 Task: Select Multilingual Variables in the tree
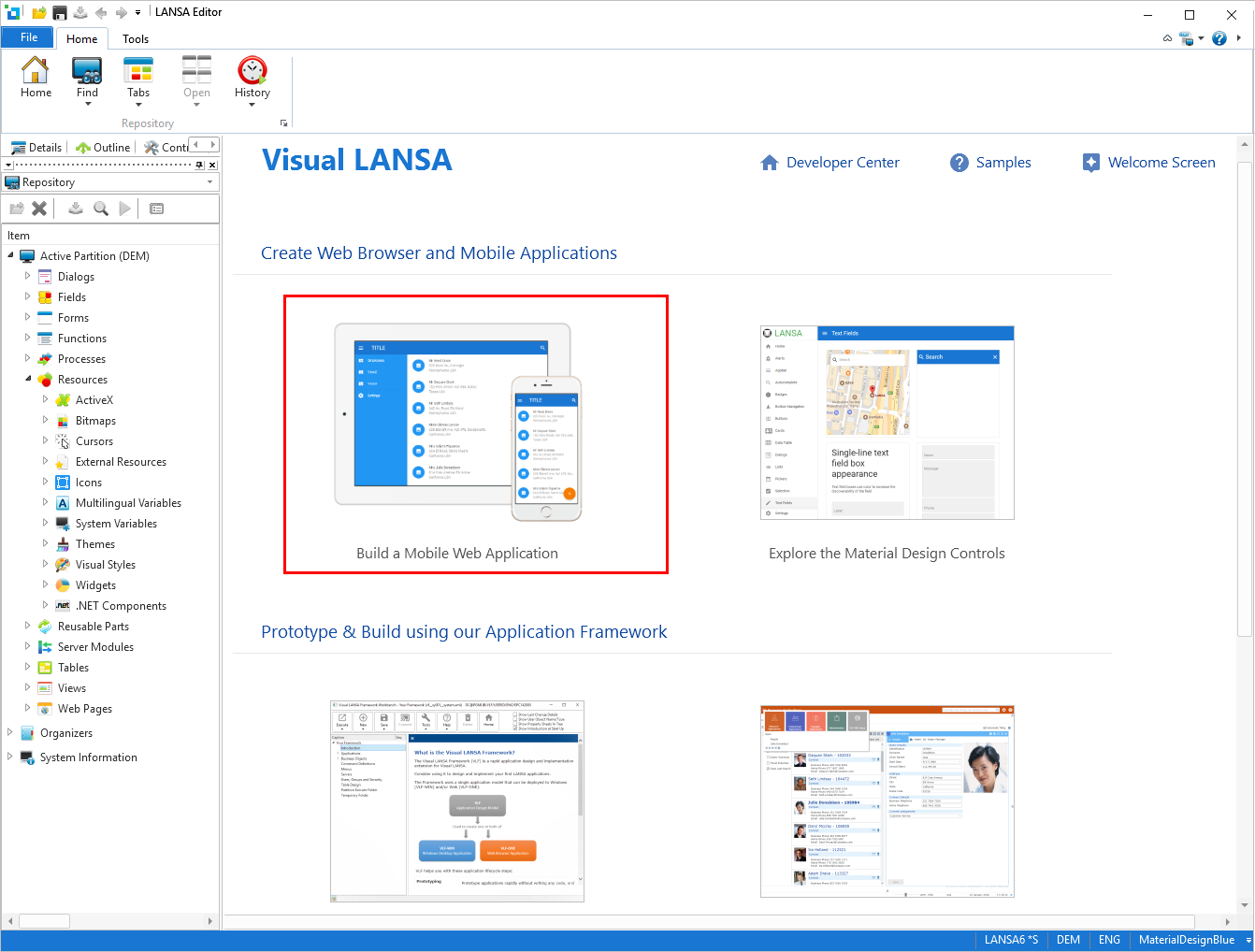[128, 503]
